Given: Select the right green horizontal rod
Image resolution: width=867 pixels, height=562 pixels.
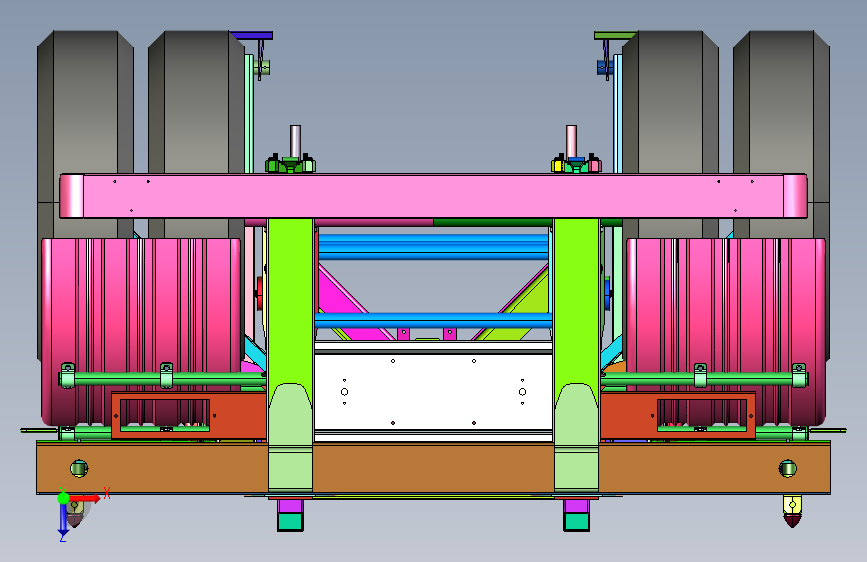Looking at the screenshot, I should tap(703, 379).
